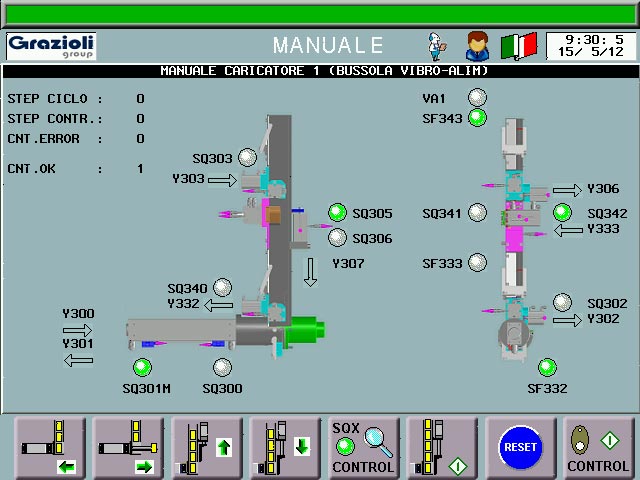
Task: Click the VA1 indicator lamp
Action: click(477, 98)
